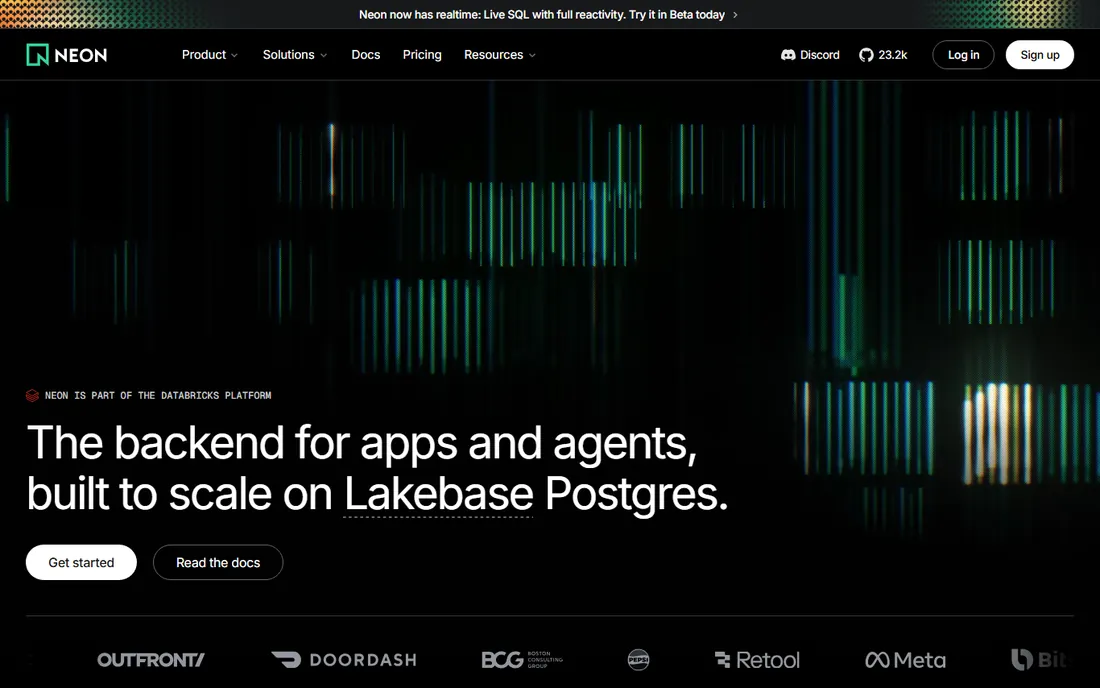The image size is (1100, 688).
Task: Click the headline 'The backend for apps and agents'
Action: [362, 443]
